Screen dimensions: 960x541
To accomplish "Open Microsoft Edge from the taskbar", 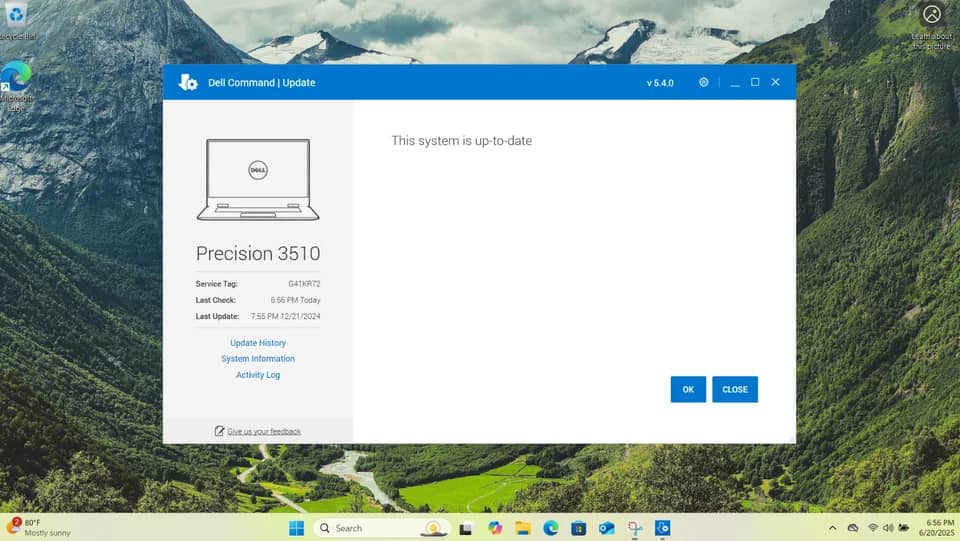I will [550, 528].
